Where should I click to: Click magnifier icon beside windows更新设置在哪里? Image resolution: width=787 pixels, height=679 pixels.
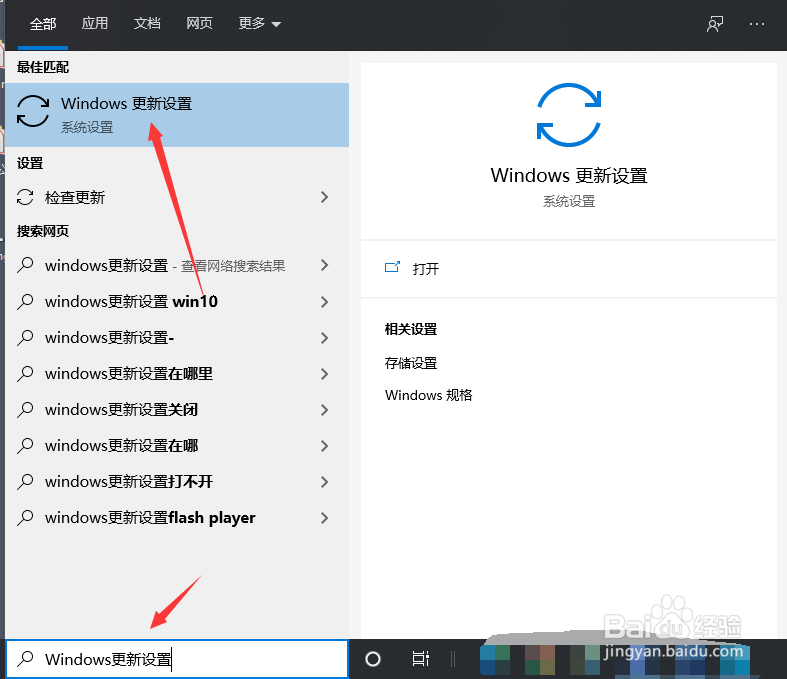(25, 374)
